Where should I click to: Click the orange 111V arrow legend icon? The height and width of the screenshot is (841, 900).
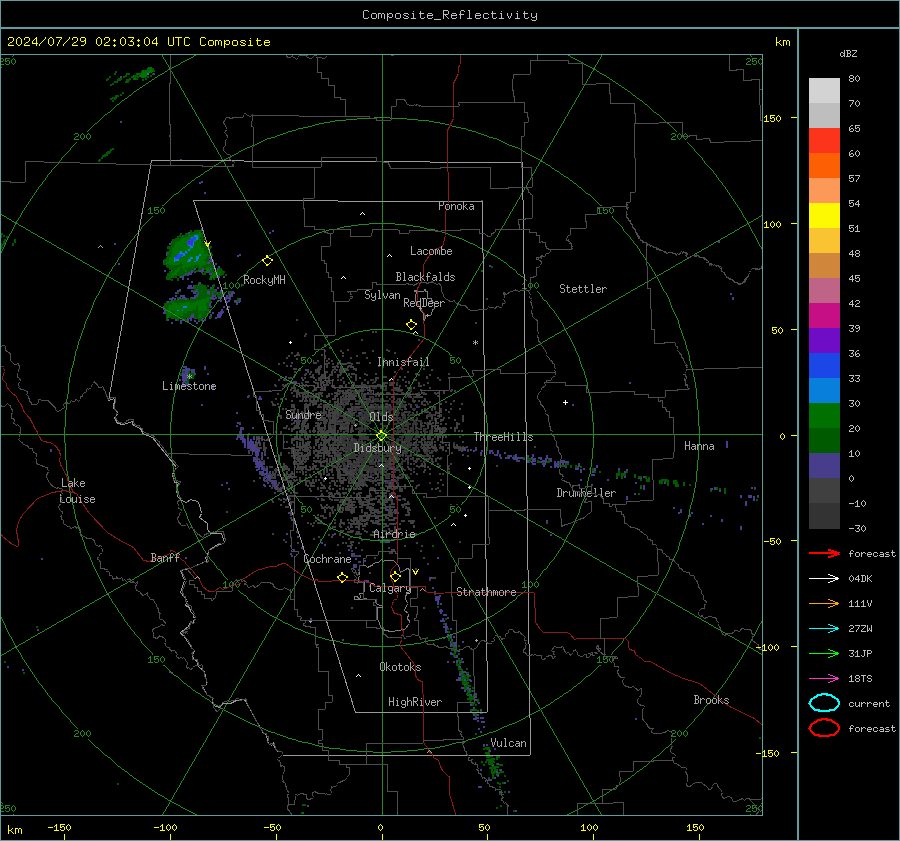pyautogui.click(x=824, y=603)
